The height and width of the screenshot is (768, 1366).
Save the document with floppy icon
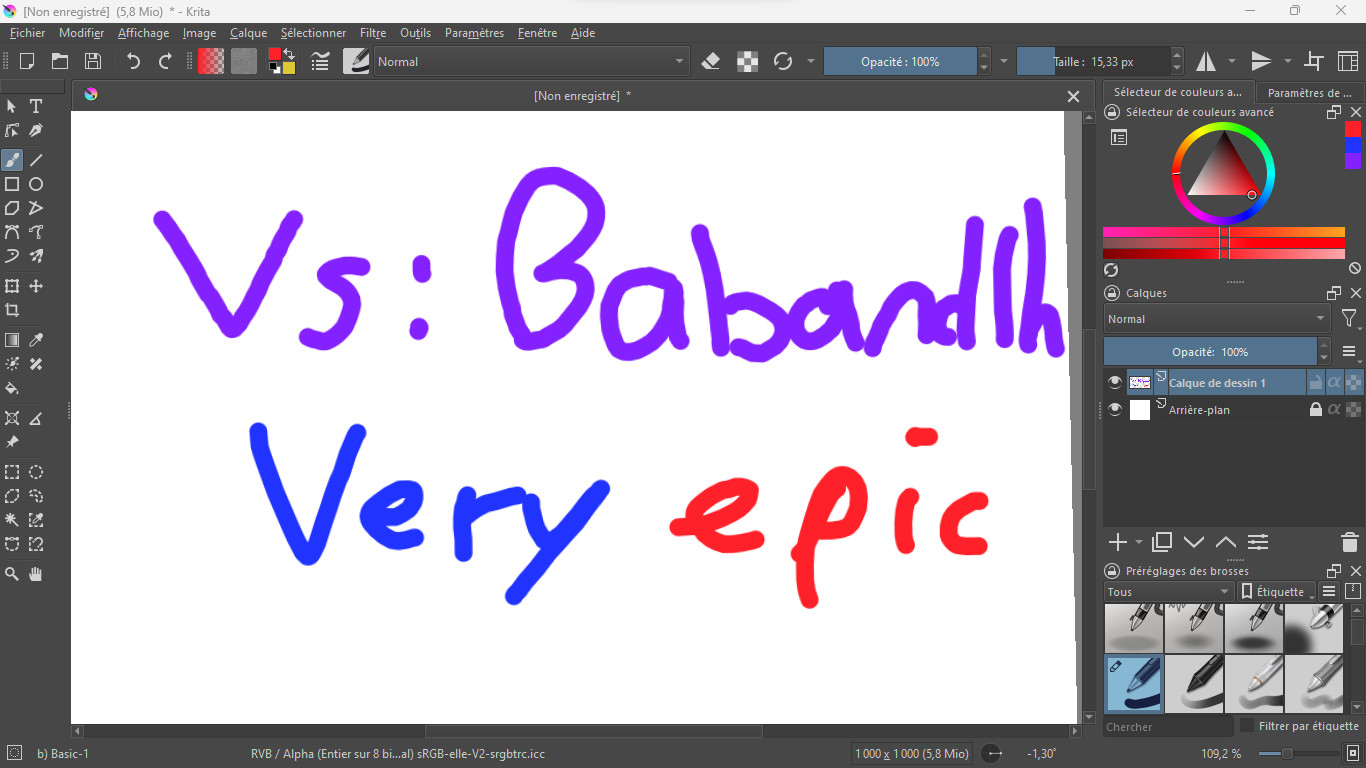(x=92, y=62)
